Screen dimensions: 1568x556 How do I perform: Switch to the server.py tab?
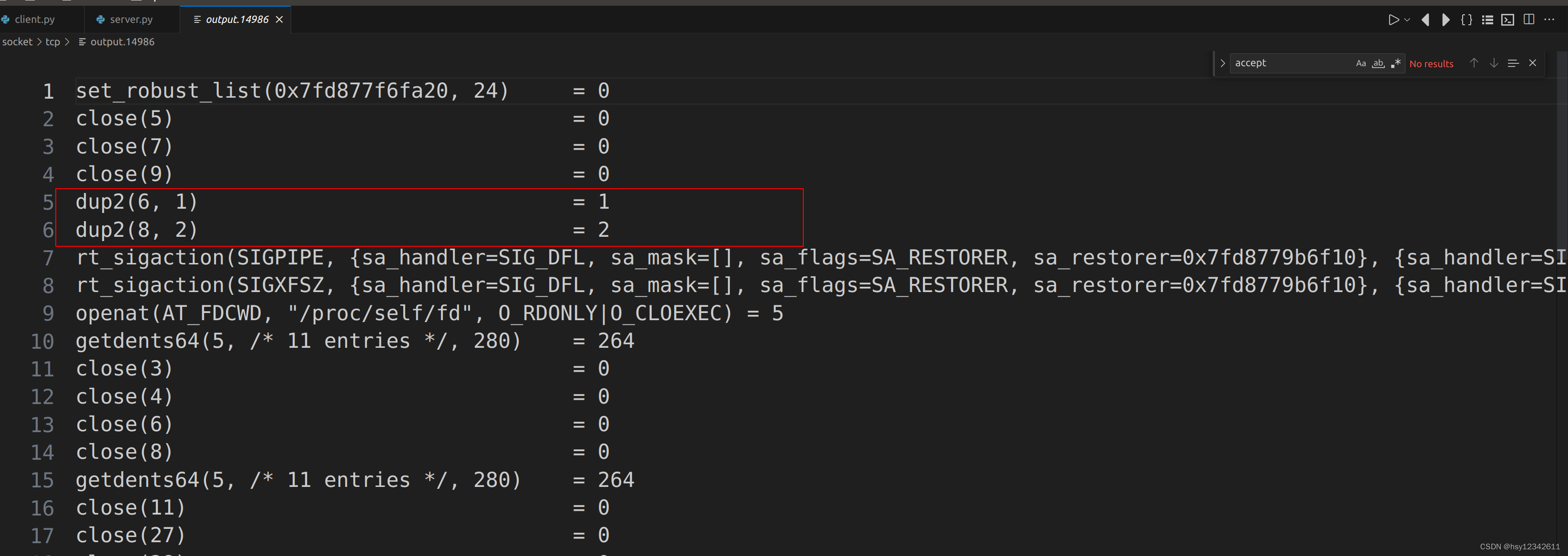(131, 20)
